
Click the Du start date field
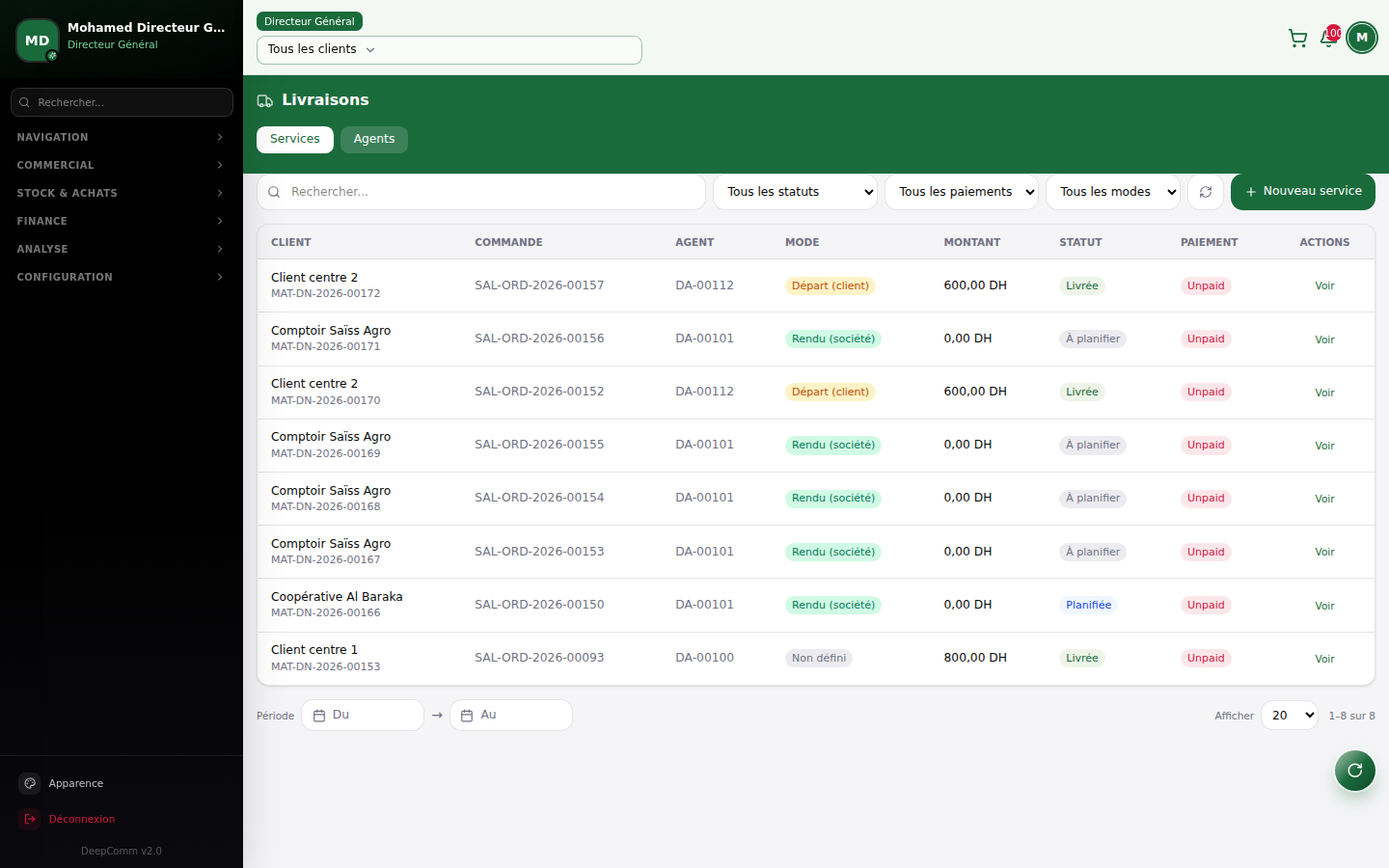[x=363, y=716]
